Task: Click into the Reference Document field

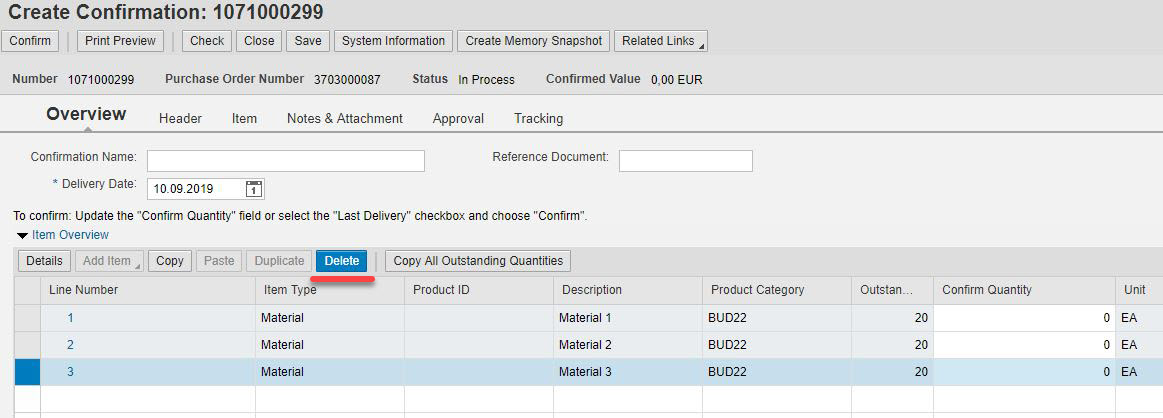Action: coord(686,161)
